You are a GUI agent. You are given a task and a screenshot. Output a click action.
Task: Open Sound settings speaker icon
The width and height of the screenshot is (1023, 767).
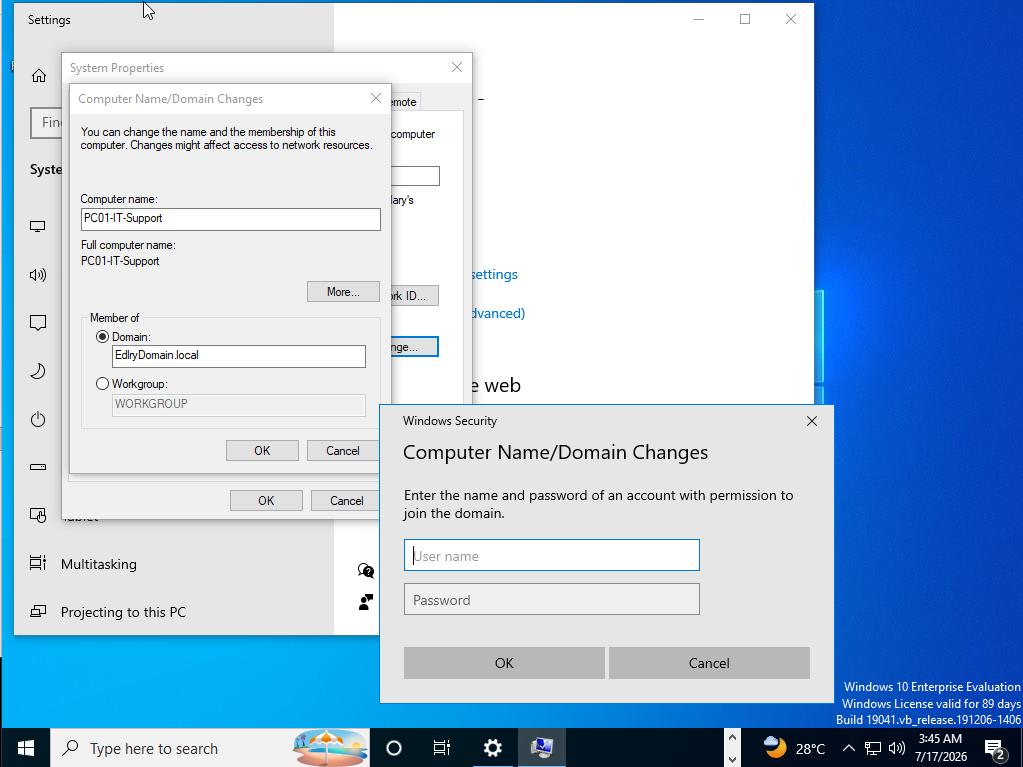pos(38,275)
